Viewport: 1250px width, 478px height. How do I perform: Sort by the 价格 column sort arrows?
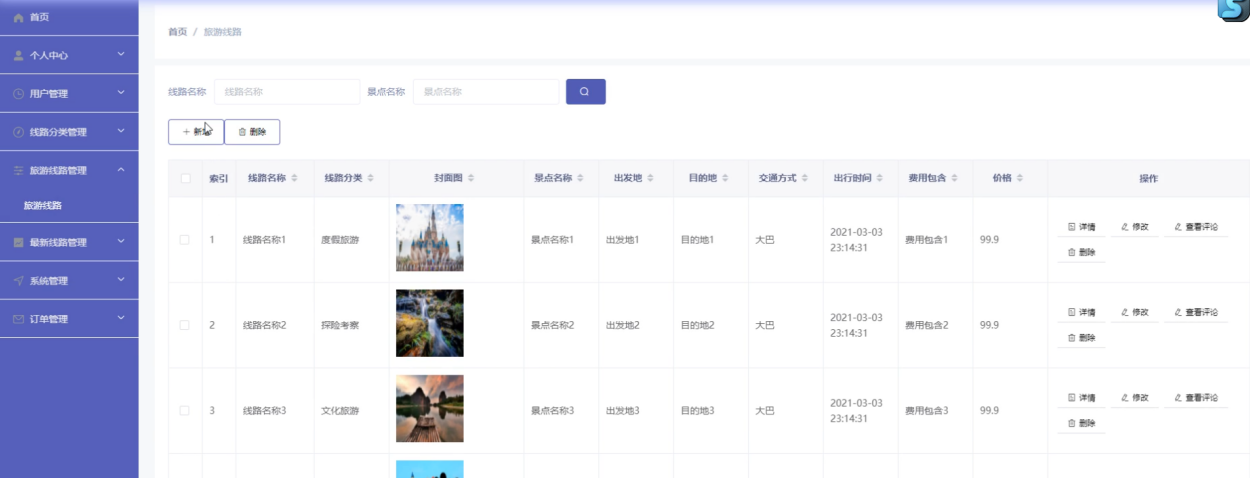tap(1020, 179)
